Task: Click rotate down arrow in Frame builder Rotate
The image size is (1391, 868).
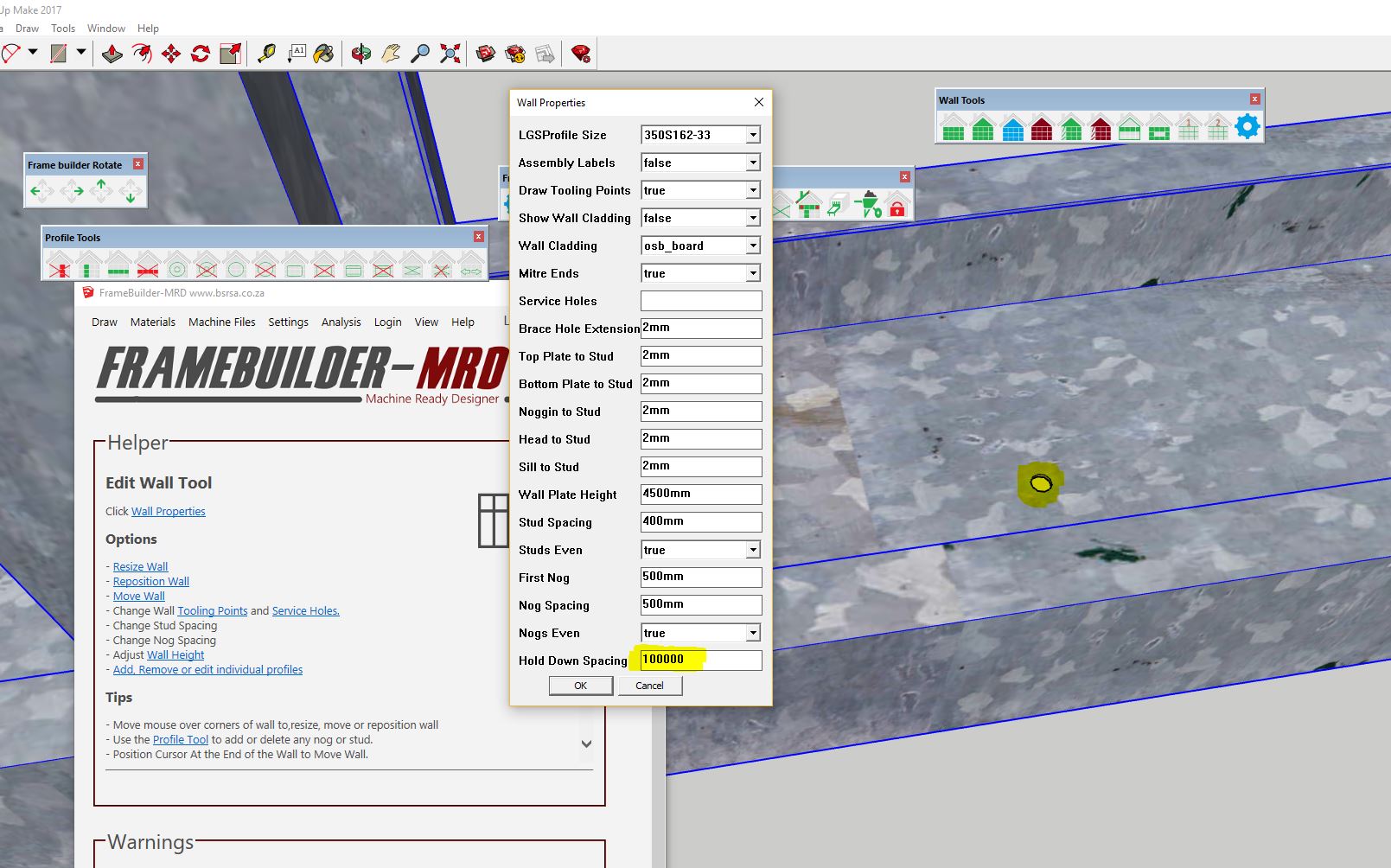Action: [131, 191]
